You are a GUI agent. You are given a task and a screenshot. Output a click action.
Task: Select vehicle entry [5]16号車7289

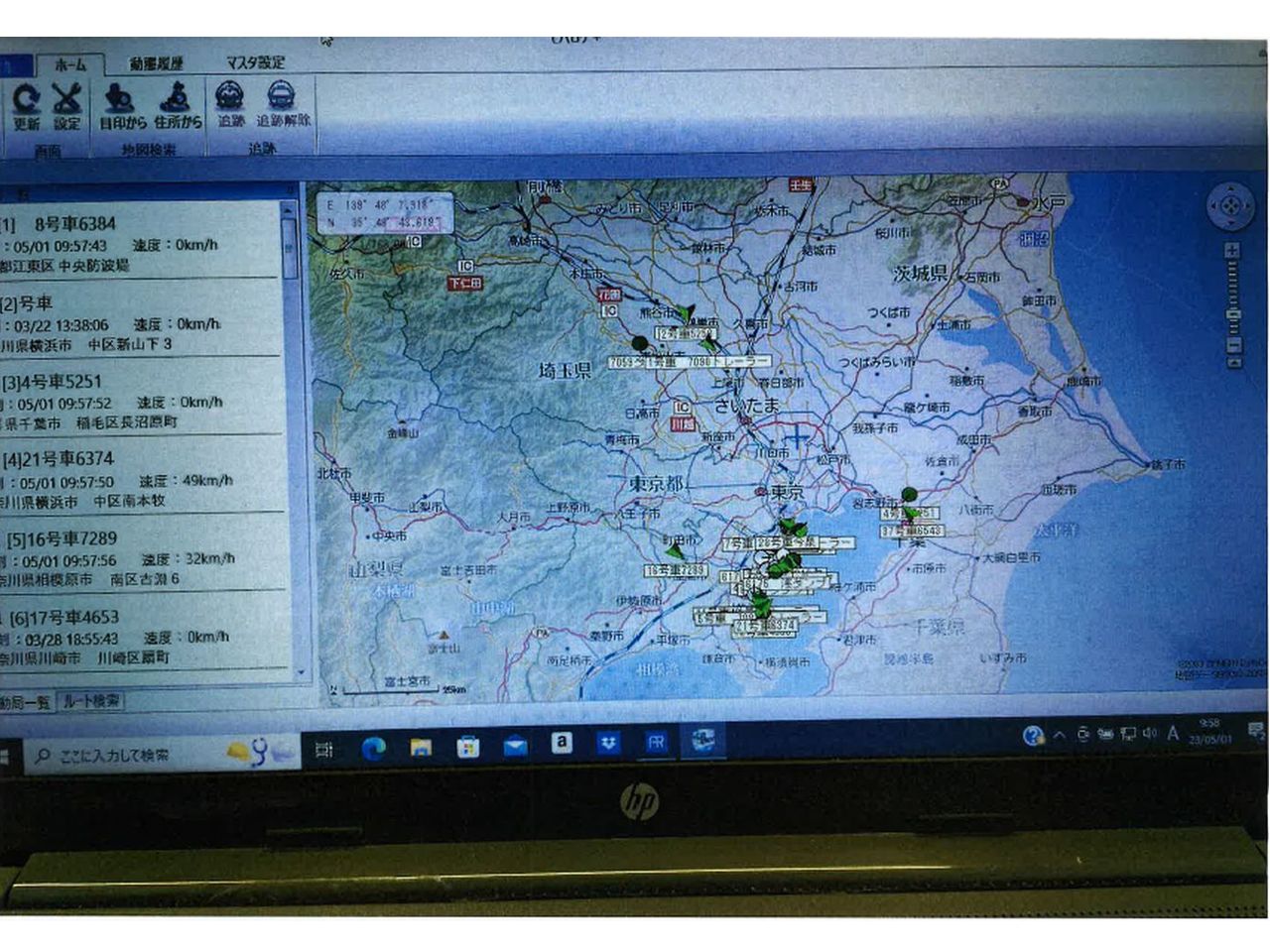click(141, 558)
